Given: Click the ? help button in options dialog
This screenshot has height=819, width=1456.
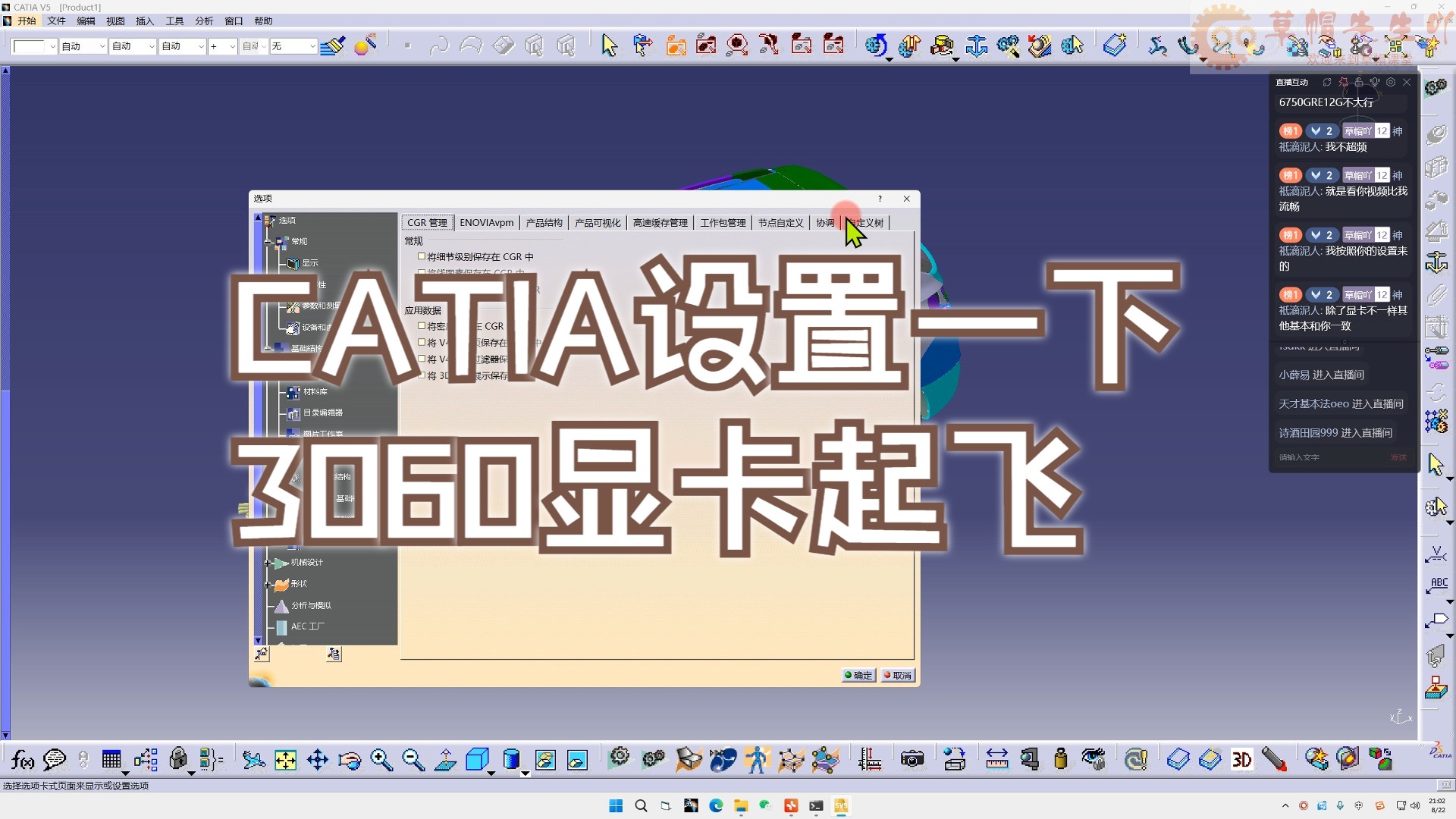Looking at the screenshot, I should (x=880, y=199).
